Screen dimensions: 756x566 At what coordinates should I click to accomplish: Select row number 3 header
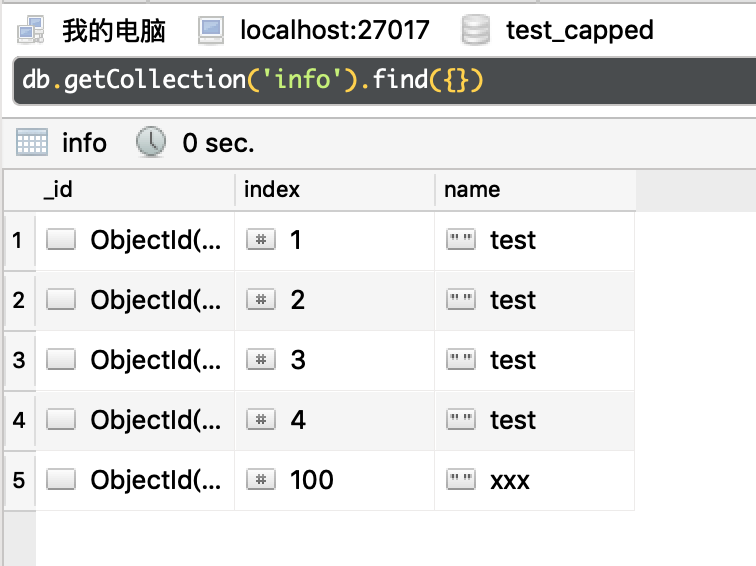pos(19,360)
